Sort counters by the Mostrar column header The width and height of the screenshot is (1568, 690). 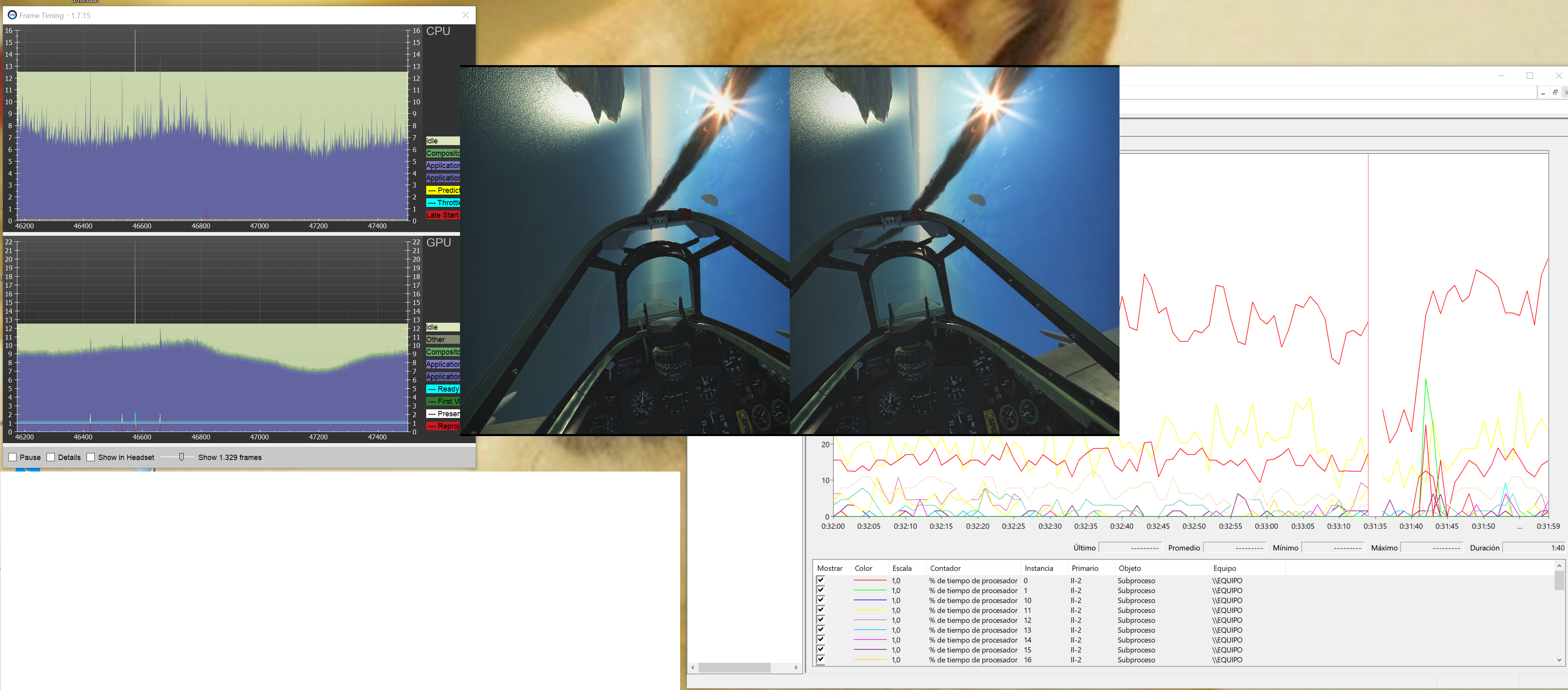point(831,568)
